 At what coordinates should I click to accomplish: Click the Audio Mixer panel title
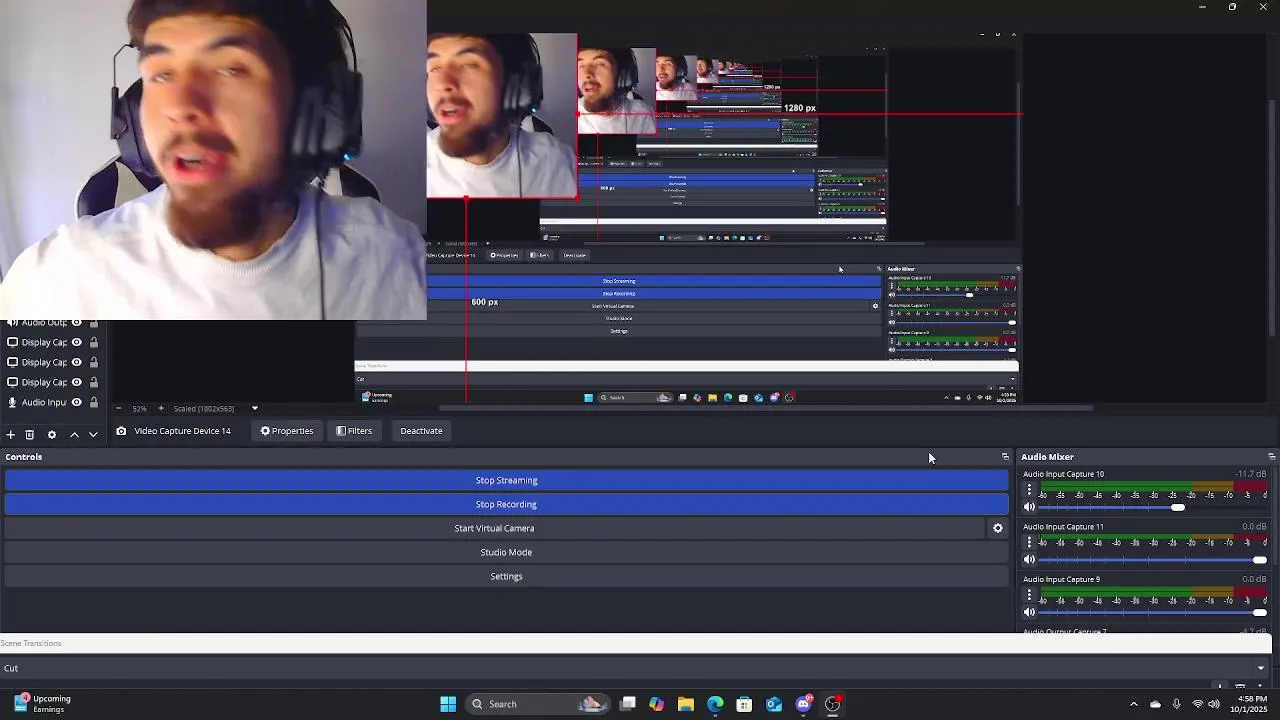[1047, 457]
